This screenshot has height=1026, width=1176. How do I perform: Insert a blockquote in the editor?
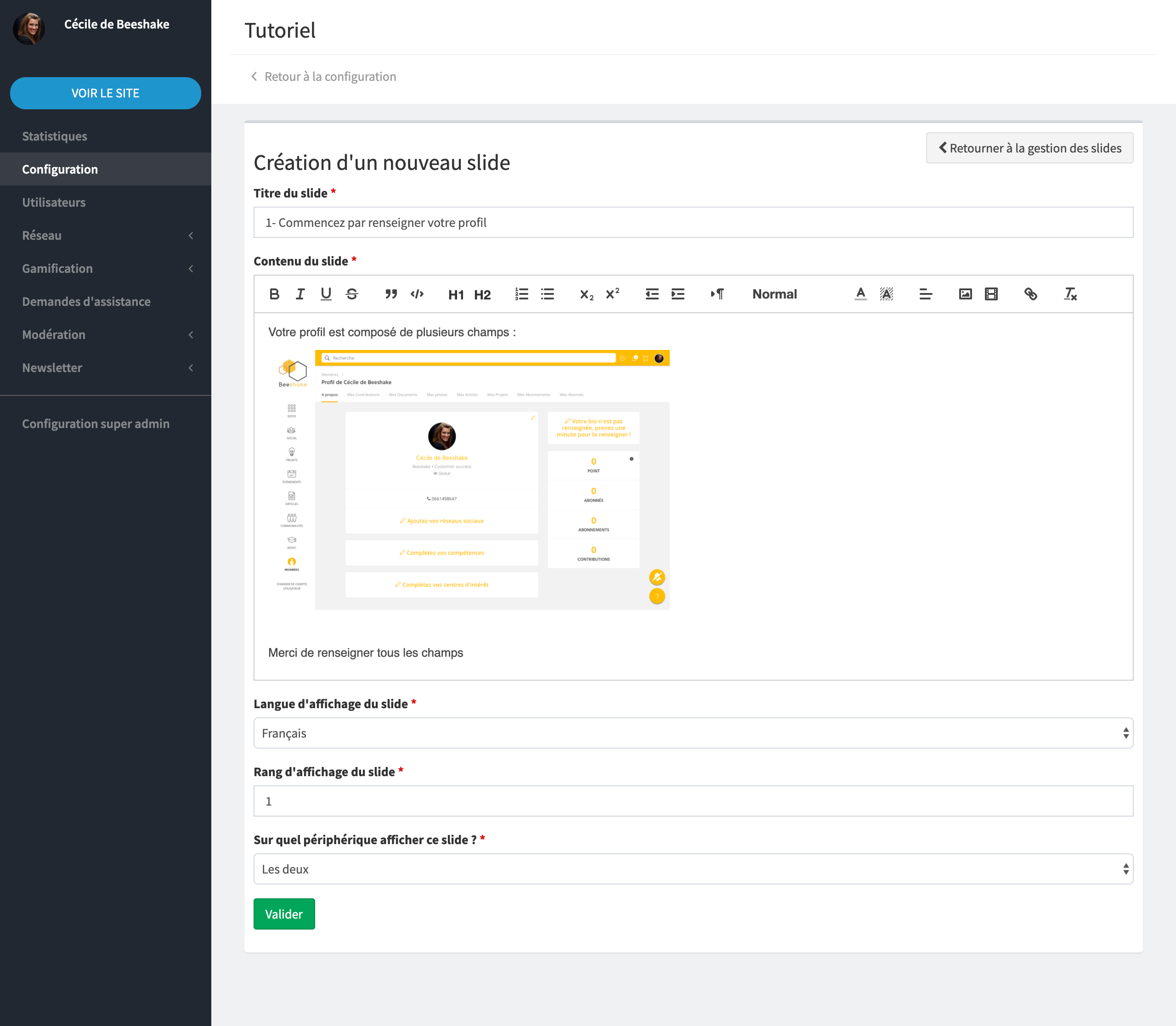(x=391, y=294)
